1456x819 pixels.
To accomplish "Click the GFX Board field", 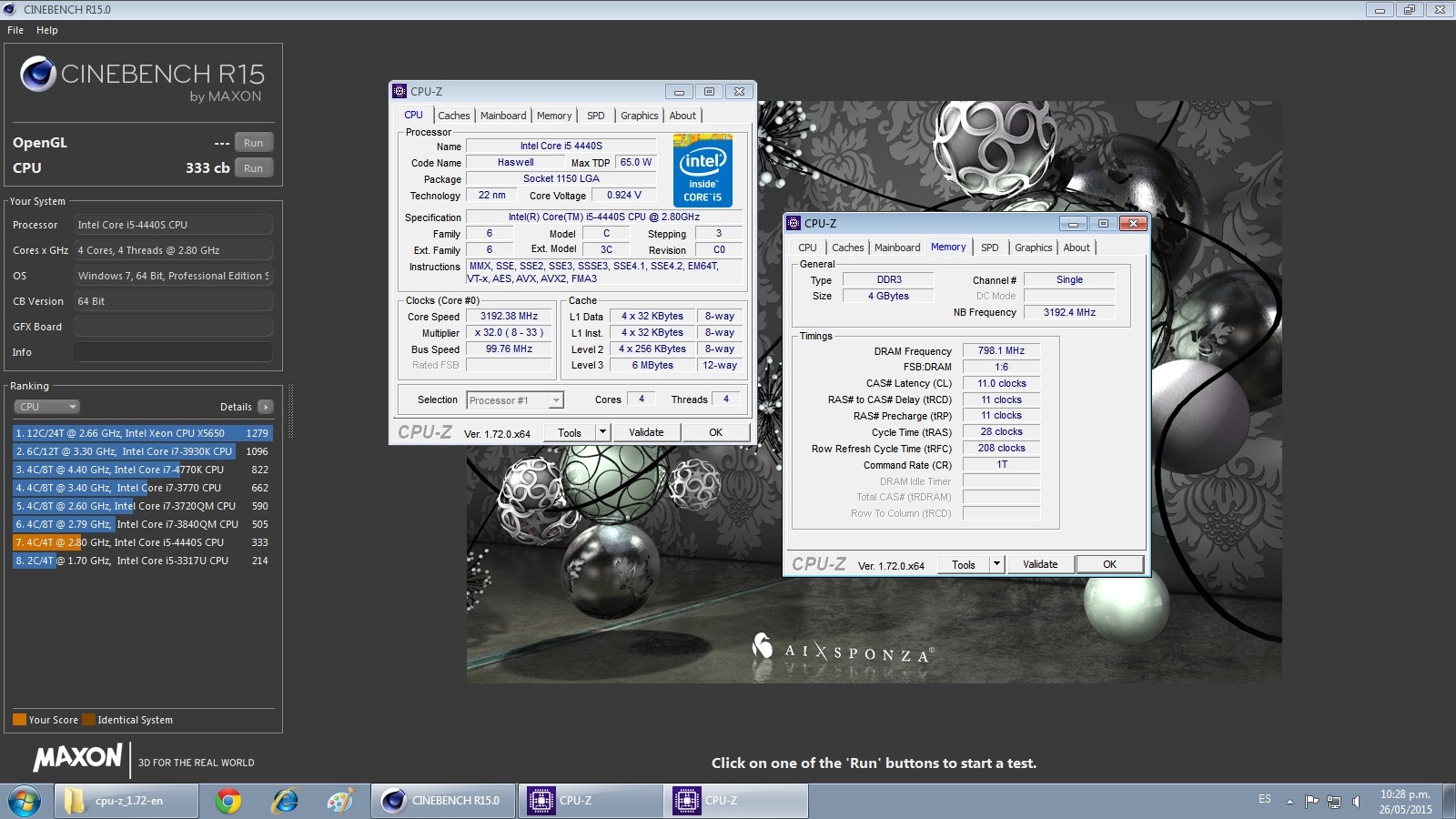I will click(173, 327).
